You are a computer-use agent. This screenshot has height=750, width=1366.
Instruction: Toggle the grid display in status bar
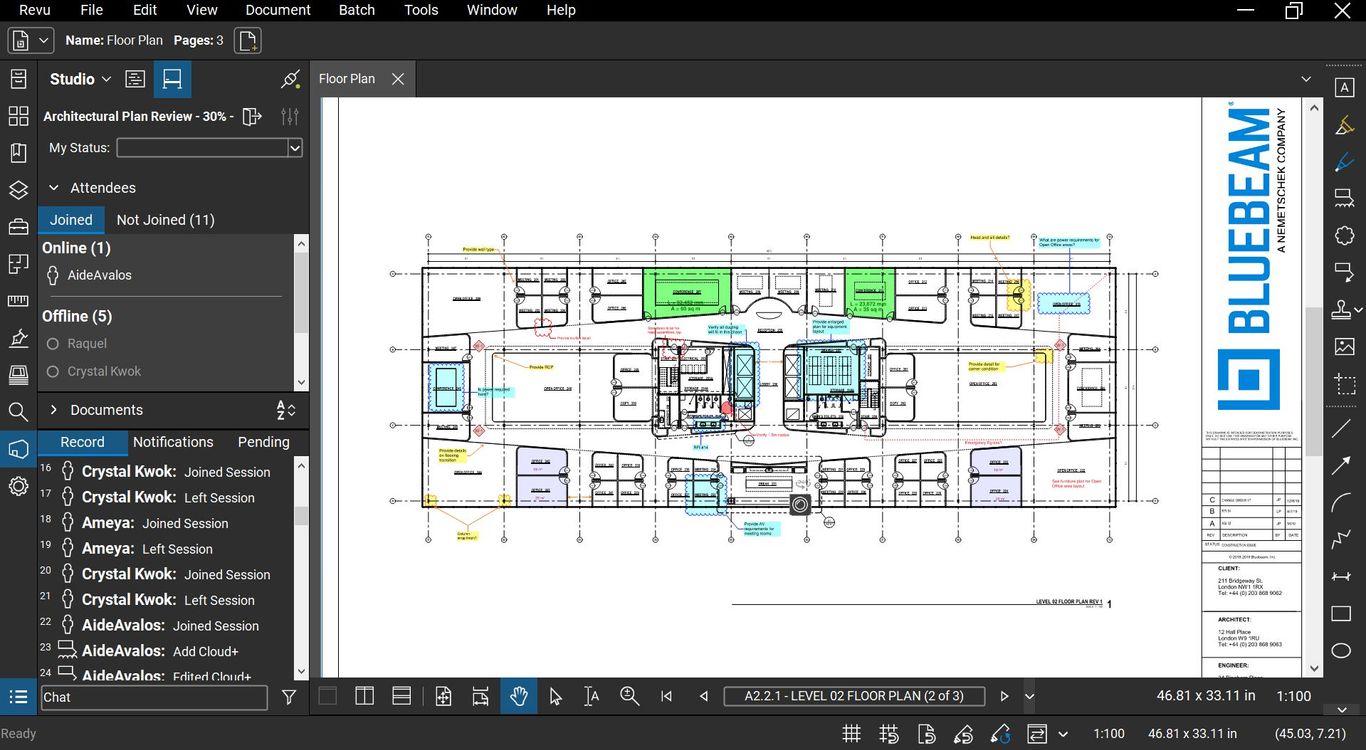[851, 733]
